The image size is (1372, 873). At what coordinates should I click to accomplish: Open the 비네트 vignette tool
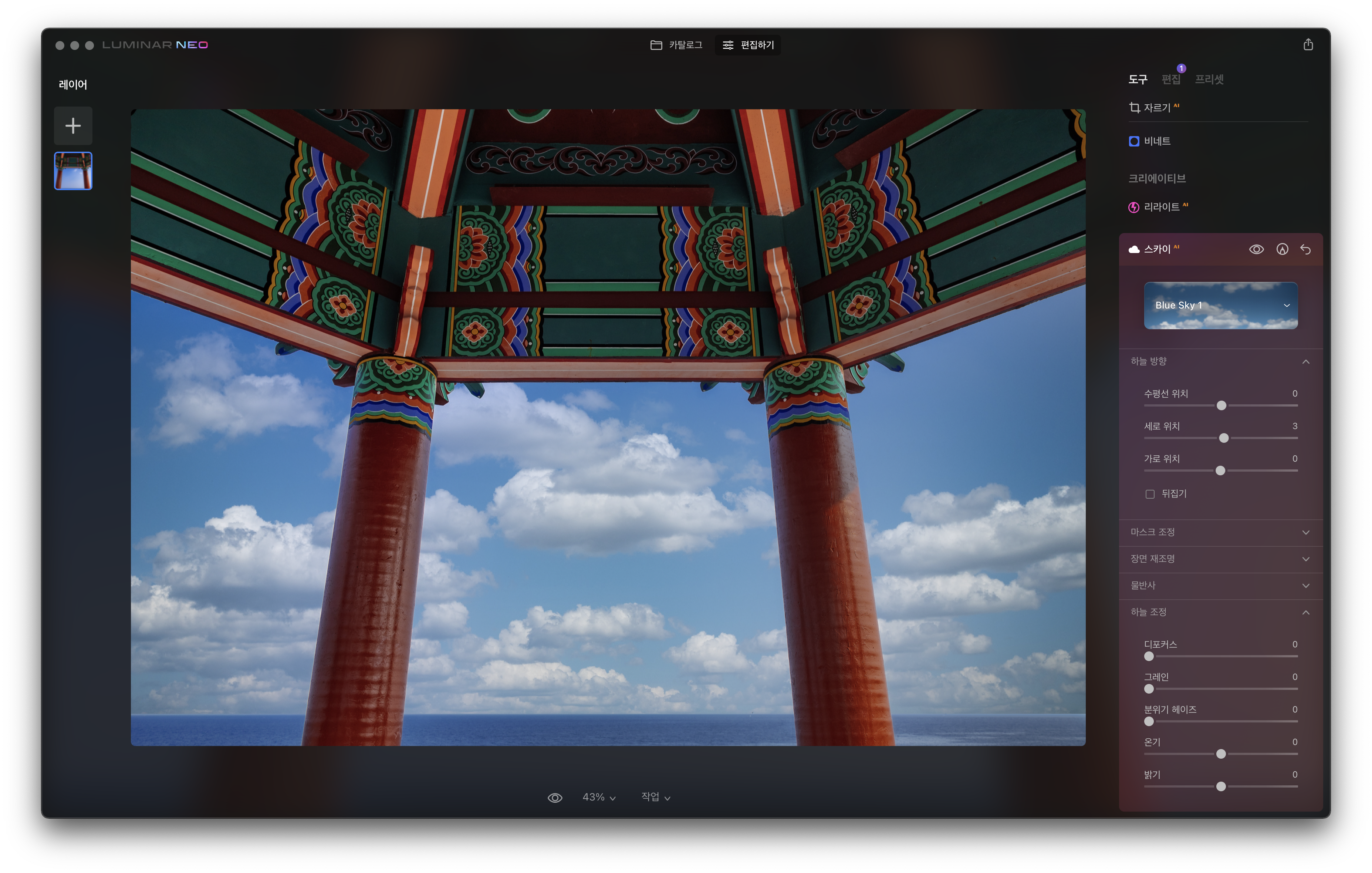(1157, 141)
